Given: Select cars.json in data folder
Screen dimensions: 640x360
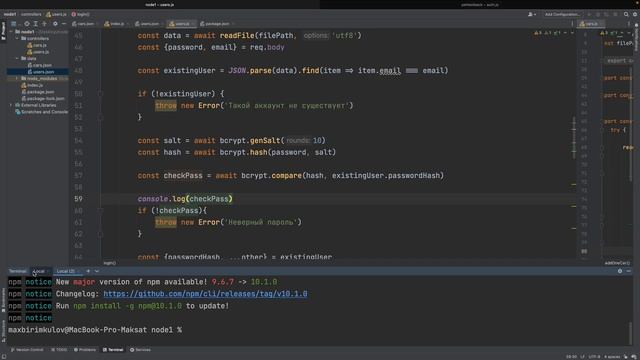Looking at the screenshot, I should [x=40, y=65].
